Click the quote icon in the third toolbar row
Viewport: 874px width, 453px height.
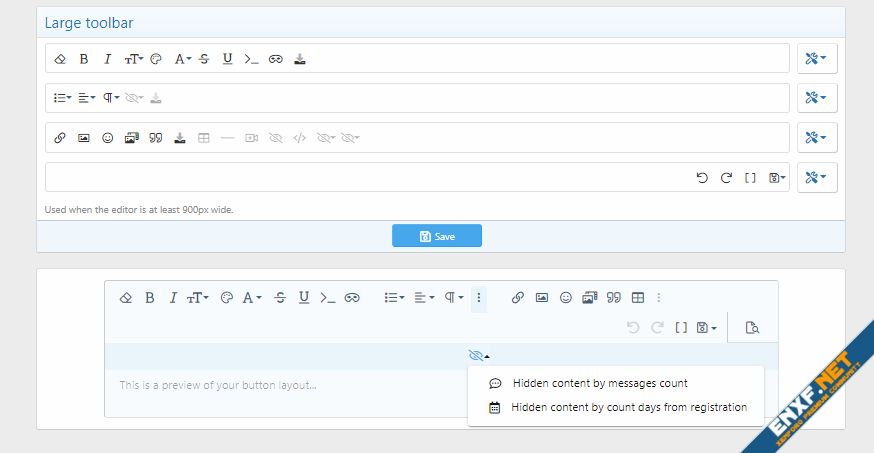pyautogui.click(x=156, y=138)
